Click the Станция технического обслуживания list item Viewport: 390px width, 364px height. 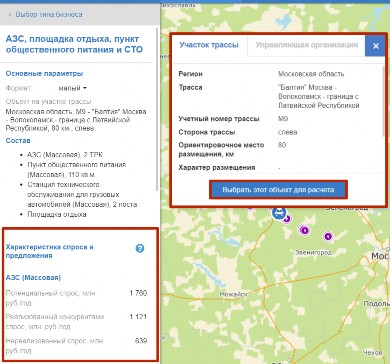point(82,194)
